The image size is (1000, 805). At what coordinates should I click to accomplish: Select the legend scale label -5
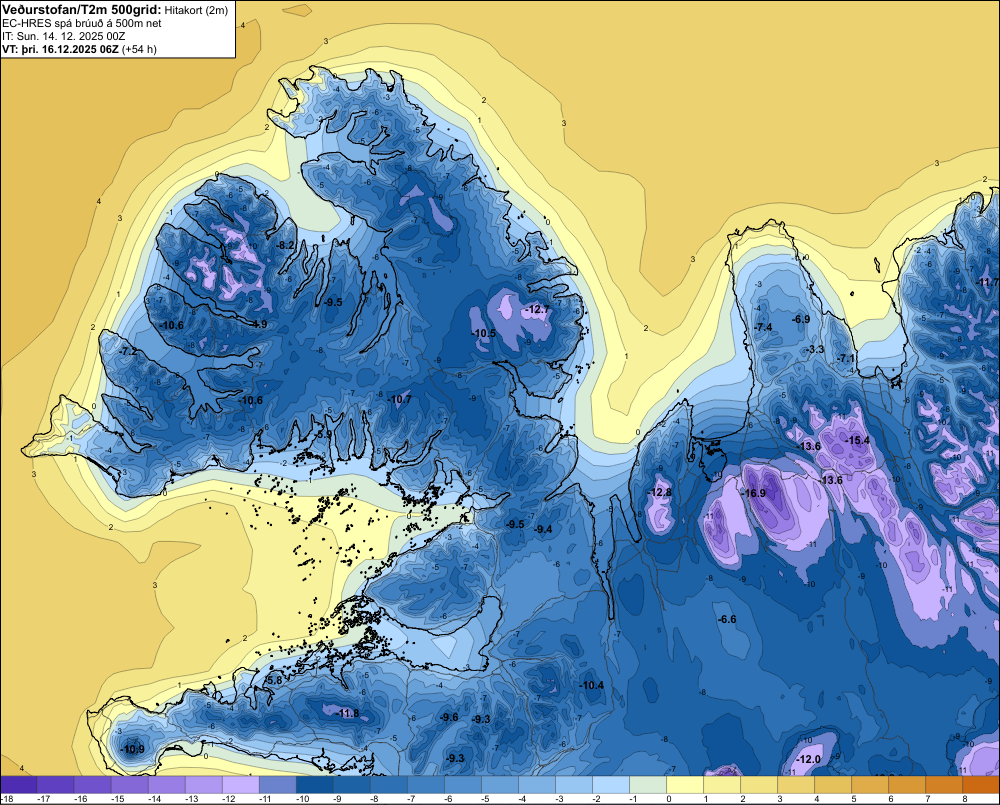coord(486,799)
